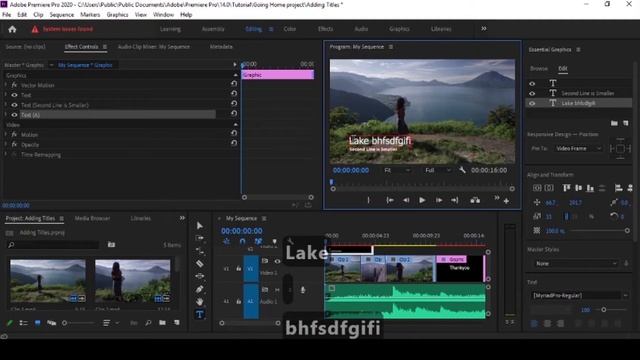Click Go to In point button
640x360 pixels.
[390, 200]
